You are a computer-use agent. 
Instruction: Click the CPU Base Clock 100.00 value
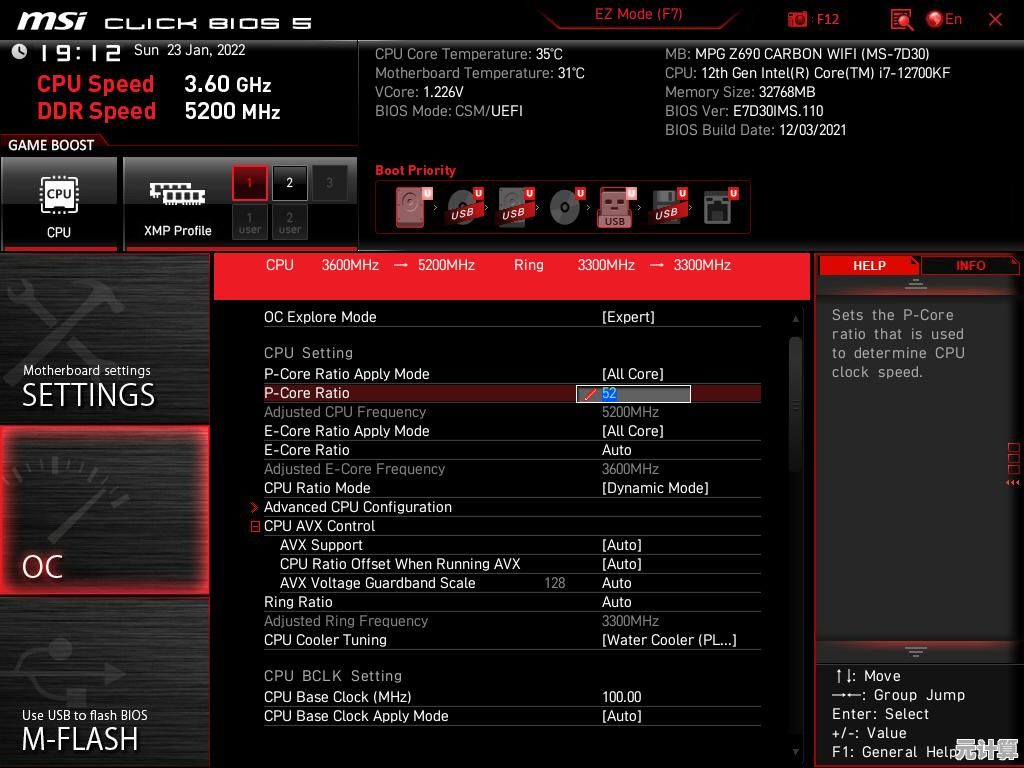[x=622, y=697]
